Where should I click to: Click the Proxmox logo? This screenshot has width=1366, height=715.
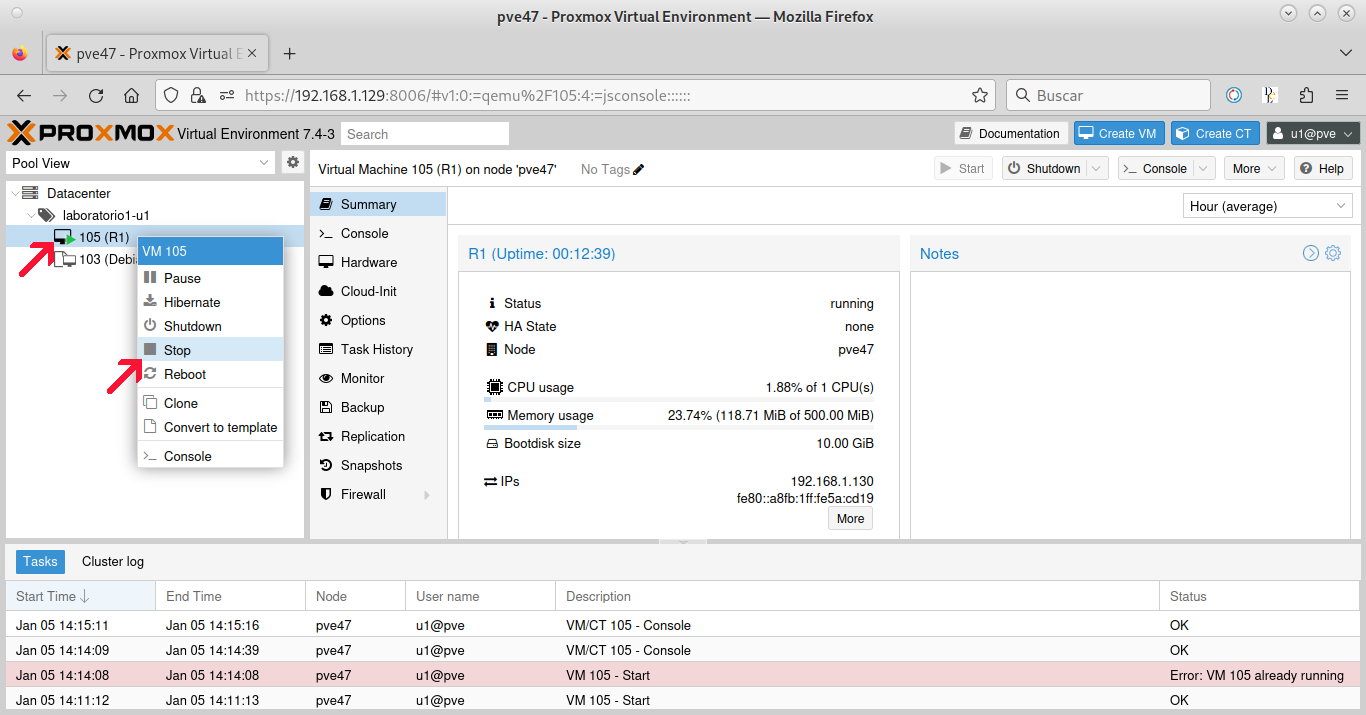pyautogui.click(x=90, y=133)
